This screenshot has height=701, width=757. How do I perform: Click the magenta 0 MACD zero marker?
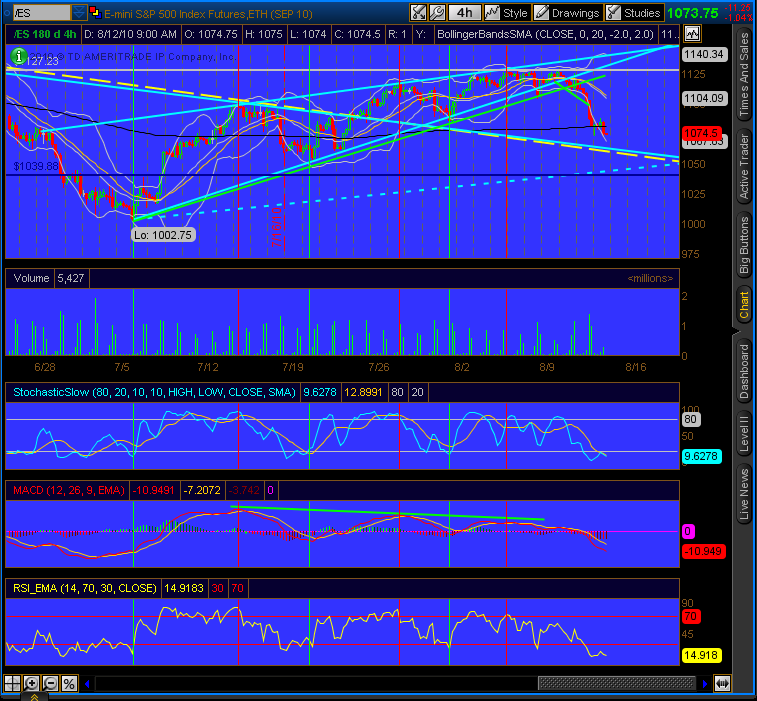click(688, 532)
